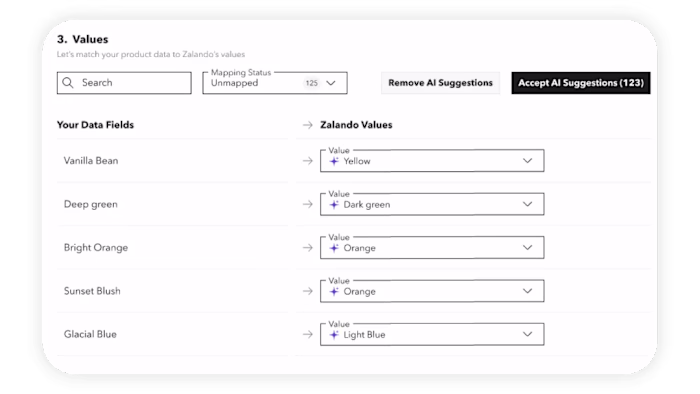The width and height of the screenshot is (700, 394).
Task: Expand the Light Blue value dropdown
Action: pos(432,334)
